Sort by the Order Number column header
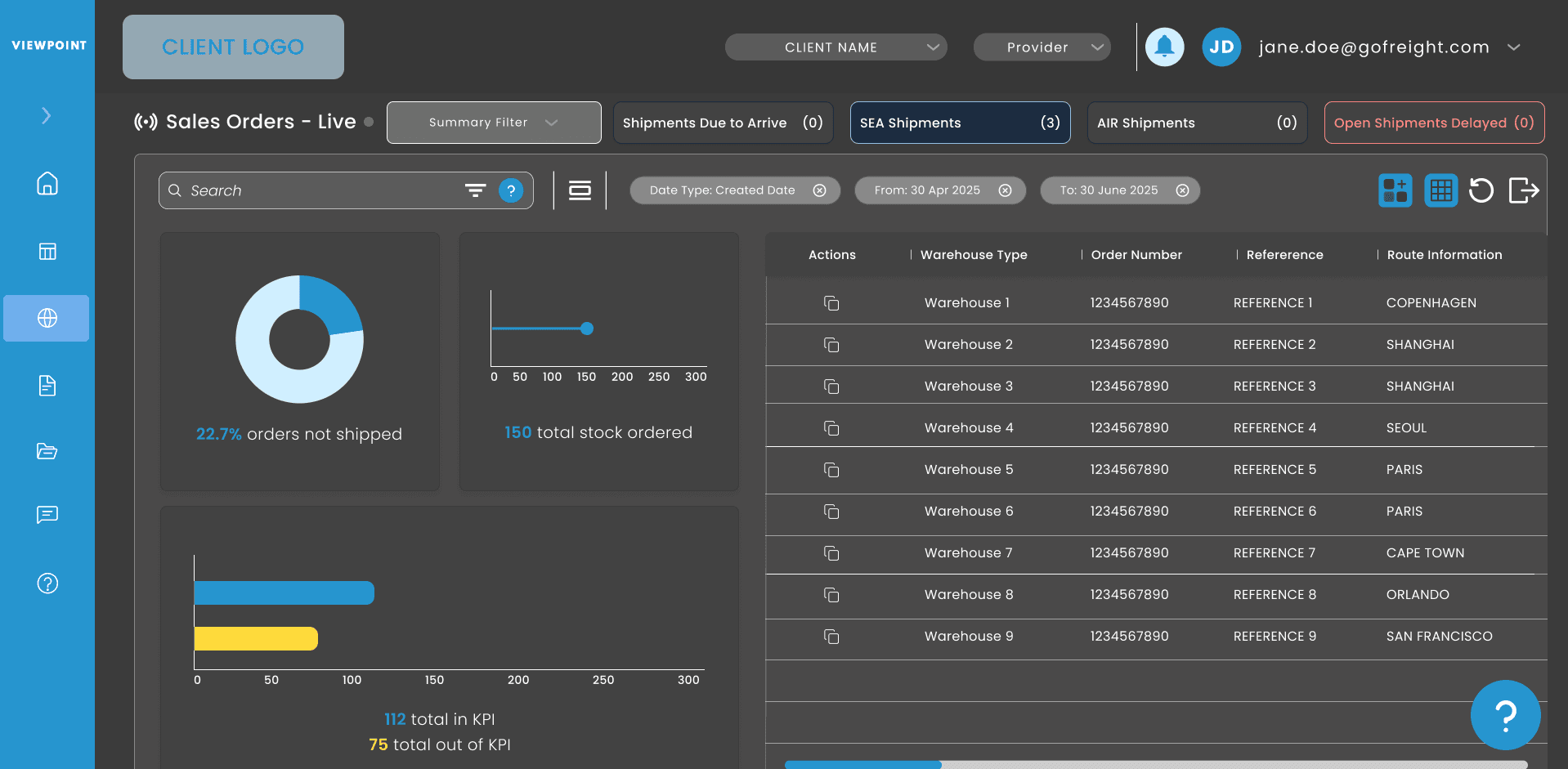Screen dimensions: 1568x769 [1136, 255]
